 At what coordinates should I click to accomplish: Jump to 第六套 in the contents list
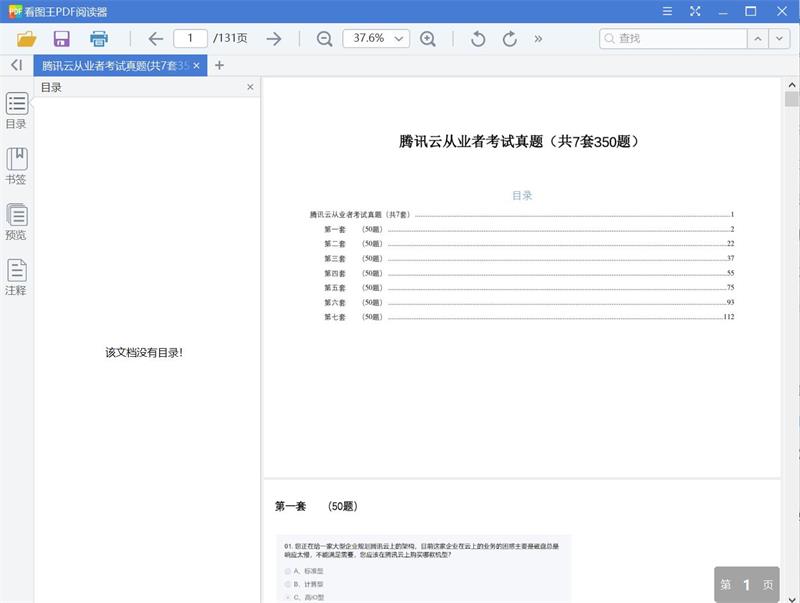pos(529,303)
